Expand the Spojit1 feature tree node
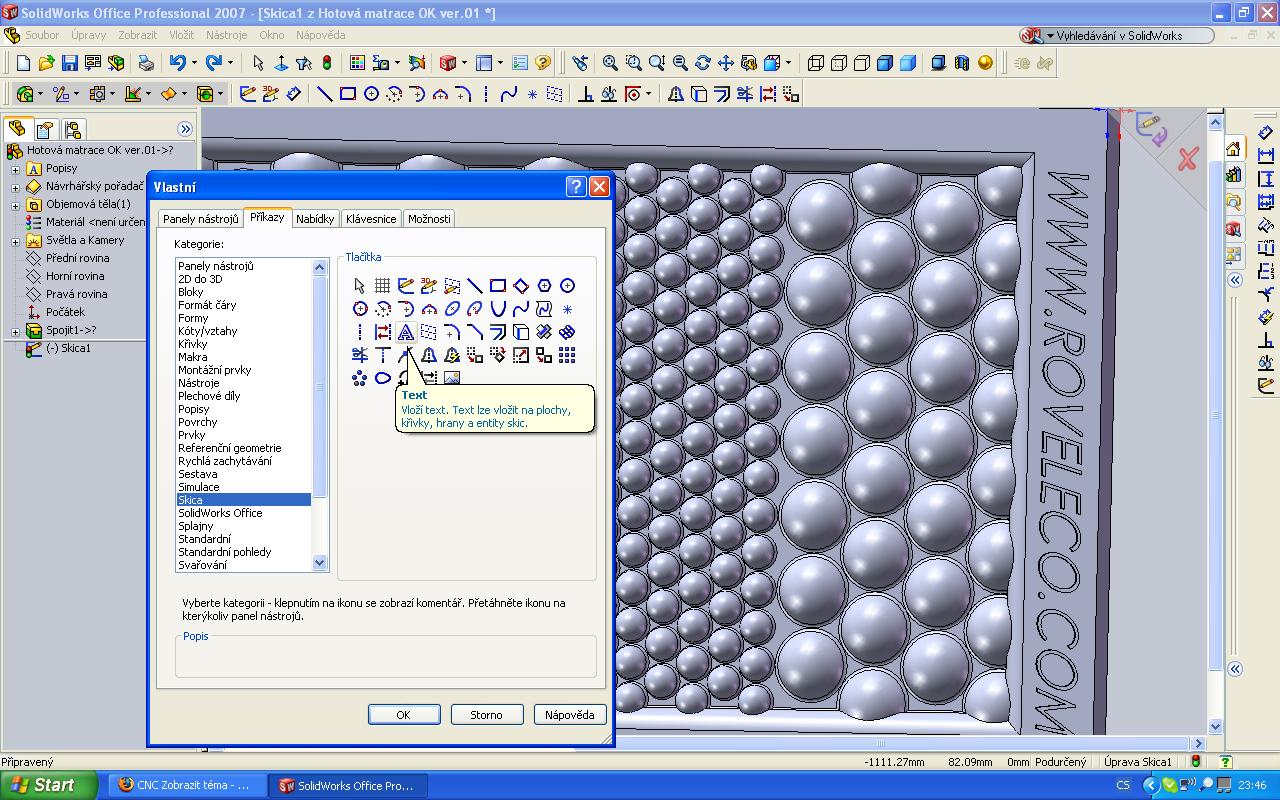The width and height of the screenshot is (1280, 800). [16, 331]
